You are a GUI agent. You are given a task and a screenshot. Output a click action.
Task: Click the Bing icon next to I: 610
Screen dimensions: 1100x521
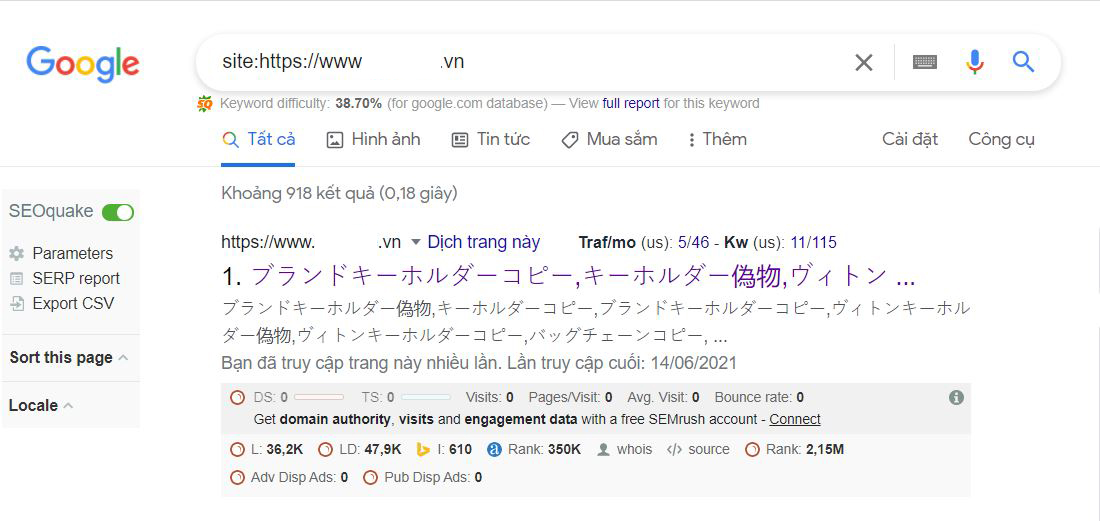pos(422,449)
